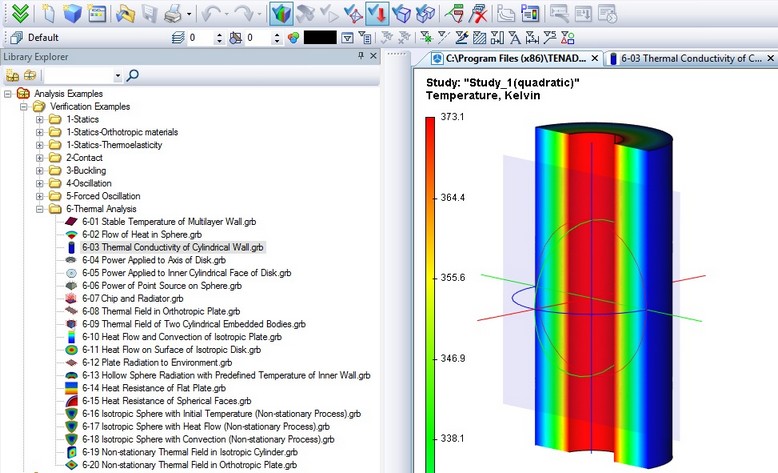Create a new 3D model document
Screen dimensions: 778x473
72,14
